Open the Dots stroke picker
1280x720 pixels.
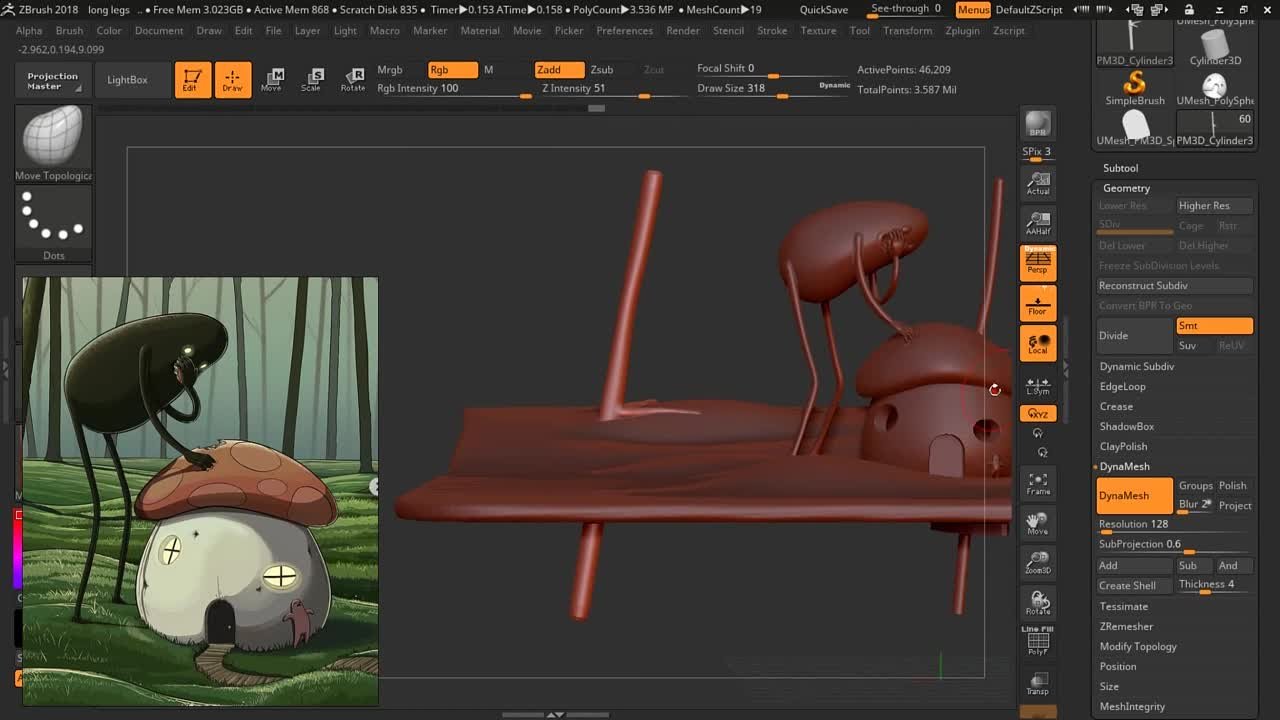[x=54, y=225]
